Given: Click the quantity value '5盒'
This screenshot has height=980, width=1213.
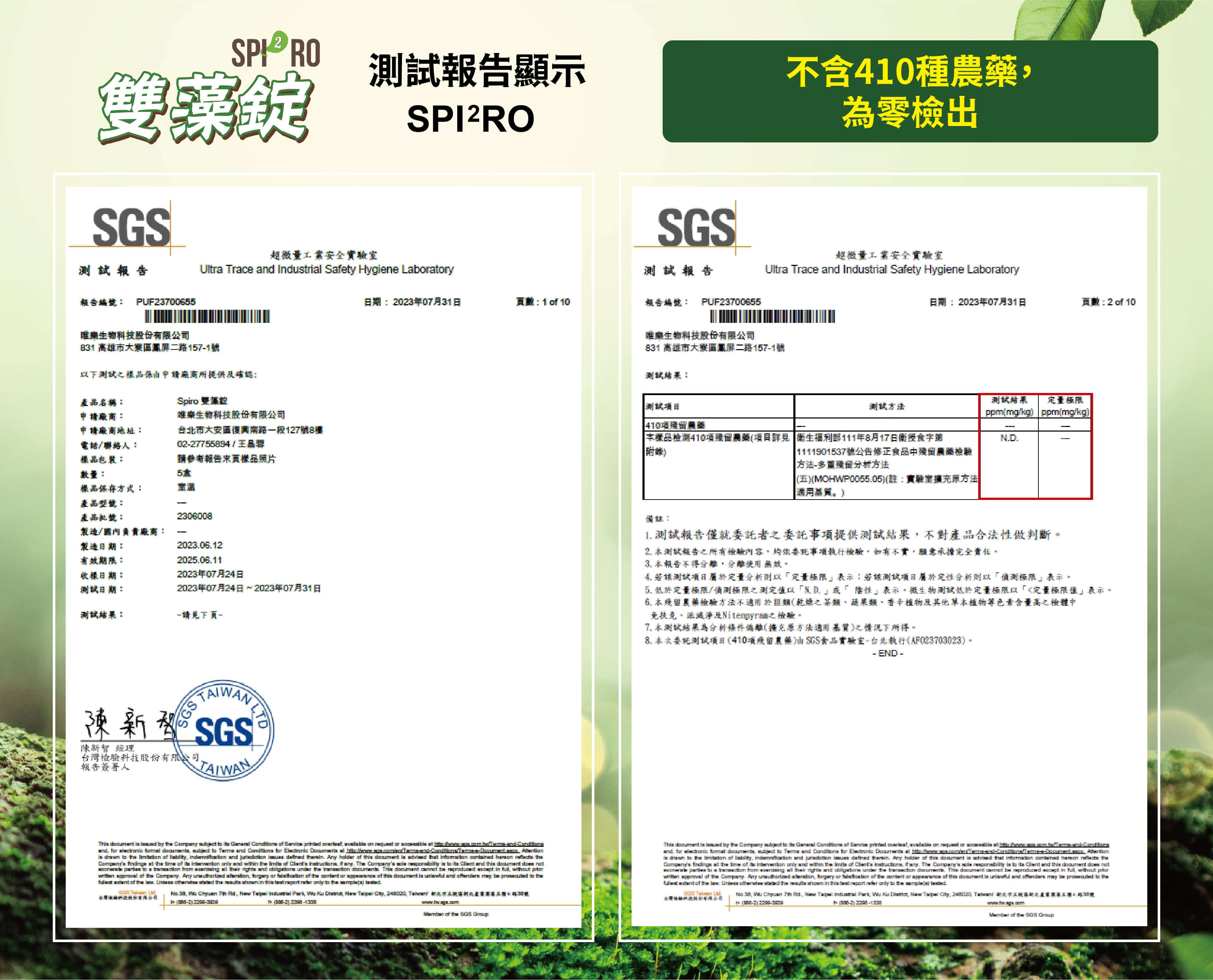Looking at the screenshot, I should (x=183, y=473).
